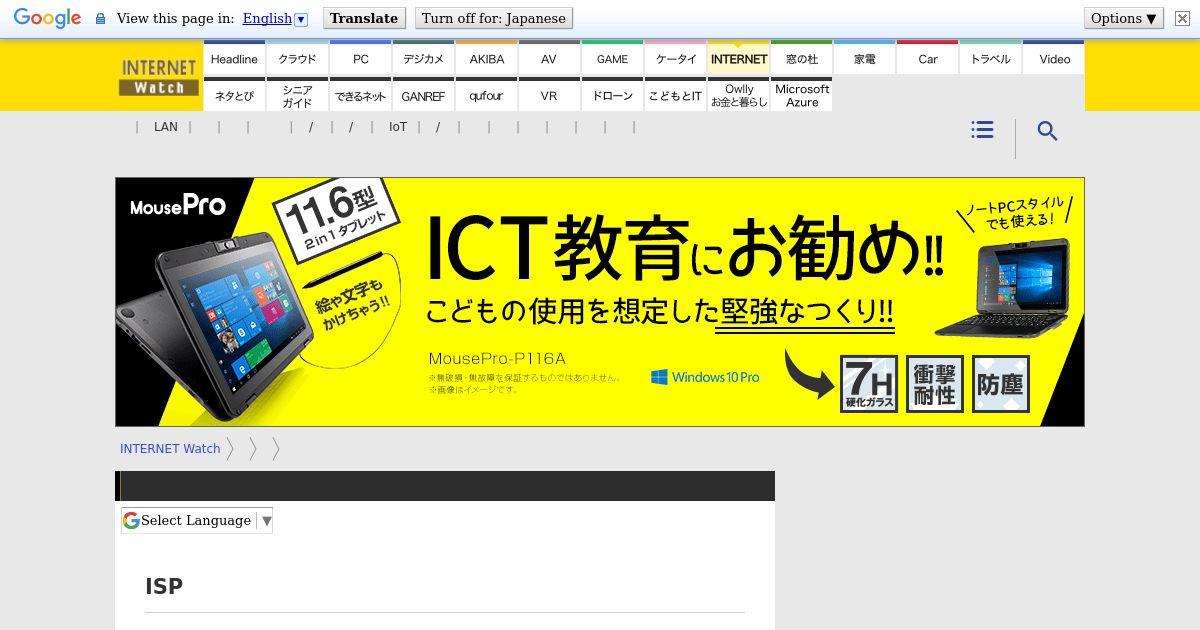Viewport: 1200px width, 630px height.
Task: Open the クラウド tab
Action: (x=297, y=58)
